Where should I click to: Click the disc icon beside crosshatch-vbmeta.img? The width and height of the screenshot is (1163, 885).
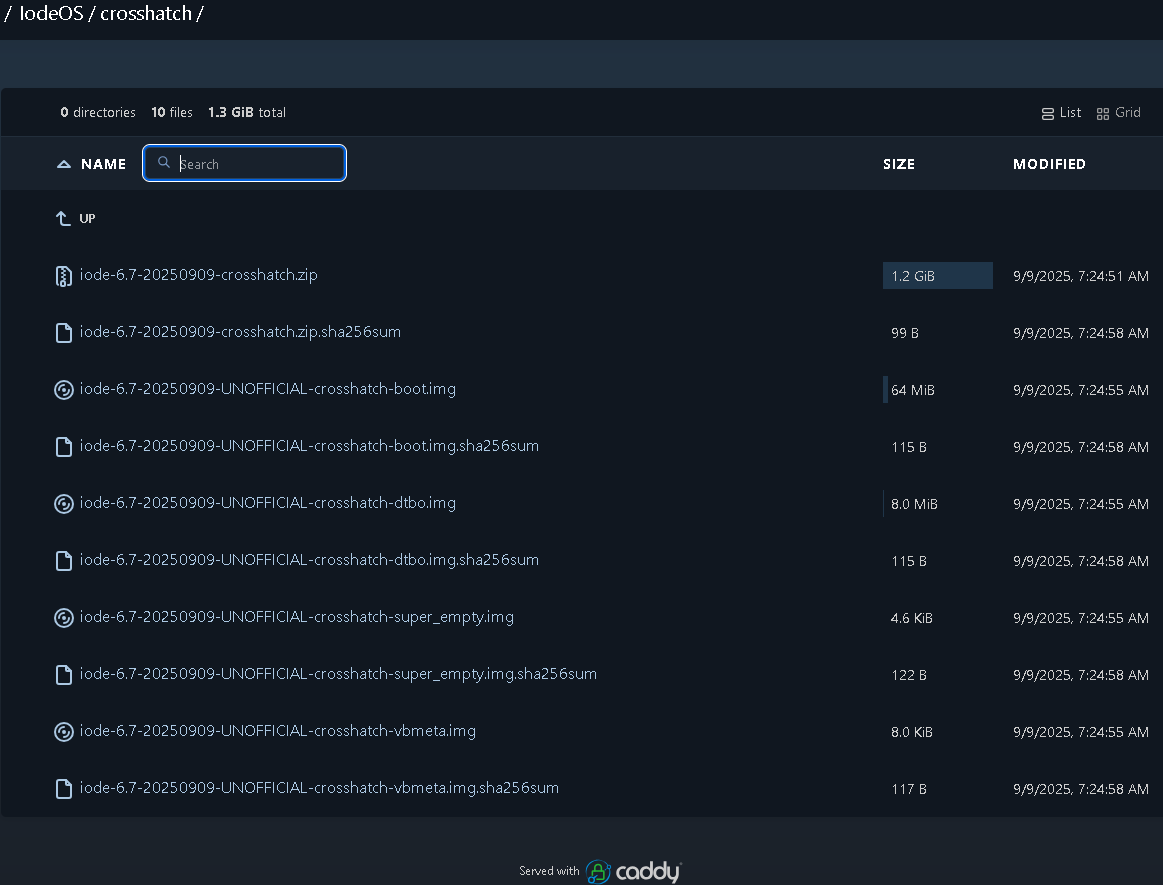tap(64, 732)
